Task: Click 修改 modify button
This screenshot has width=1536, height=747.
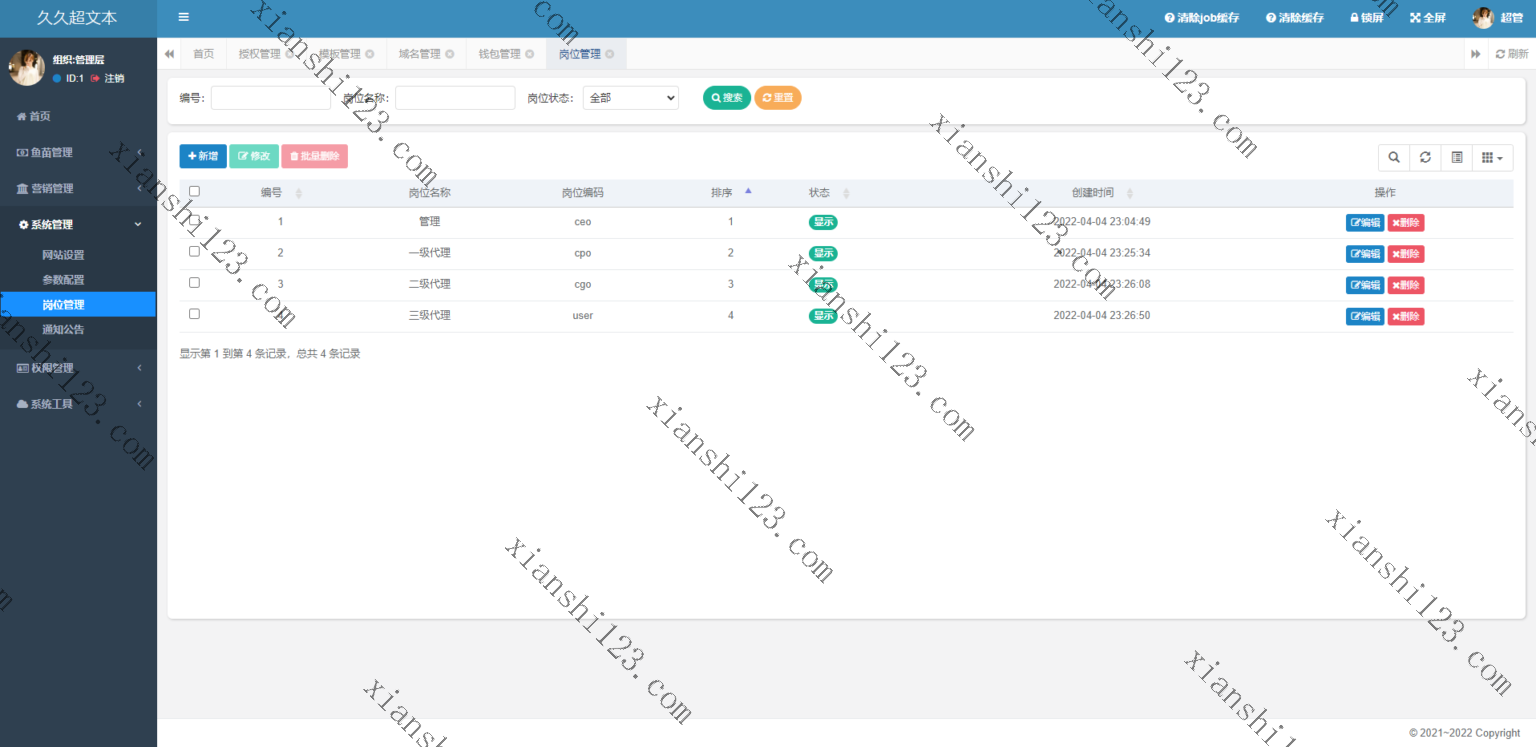Action: tap(254, 156)
